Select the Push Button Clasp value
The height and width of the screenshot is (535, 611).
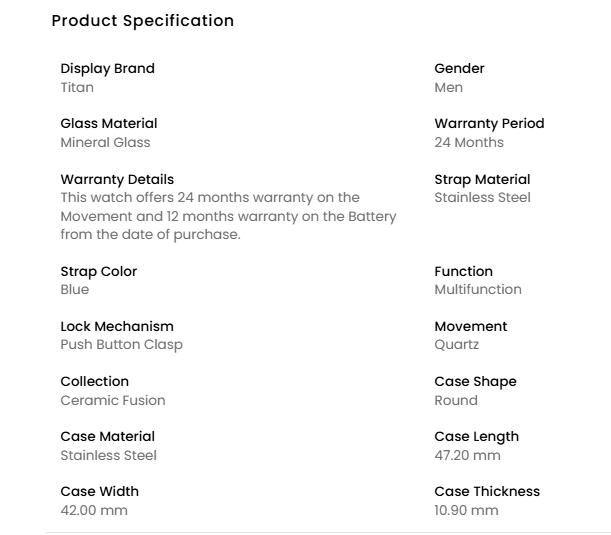click(121, 344)
